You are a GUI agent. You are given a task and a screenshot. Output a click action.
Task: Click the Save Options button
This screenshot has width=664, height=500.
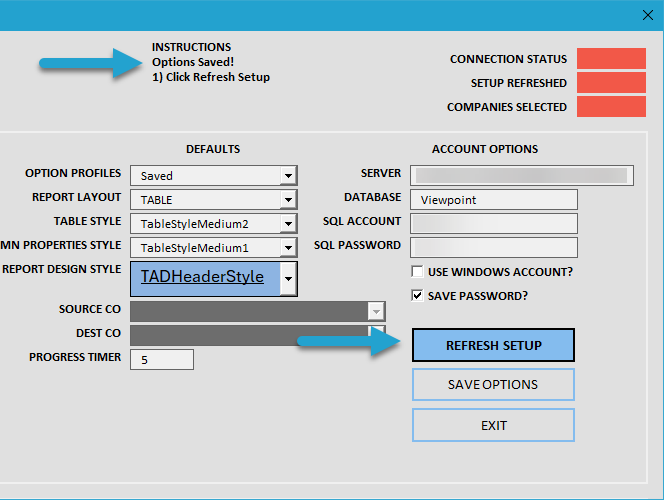click(493, 384)
